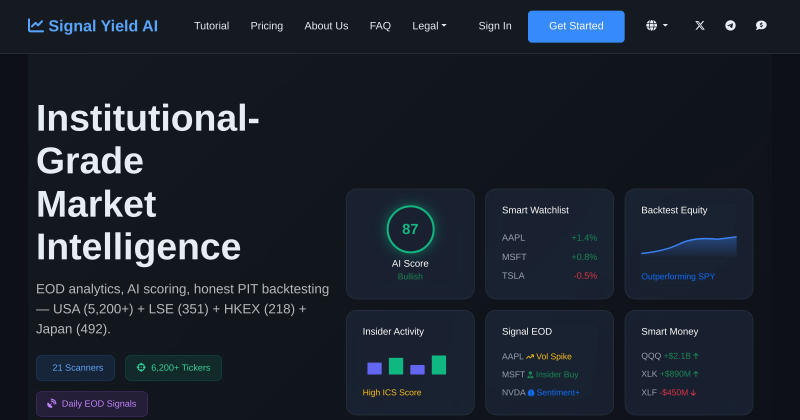Click the 21 Scanners badge
This screenshot has height=420, width=800.
[x=76, y=368]
